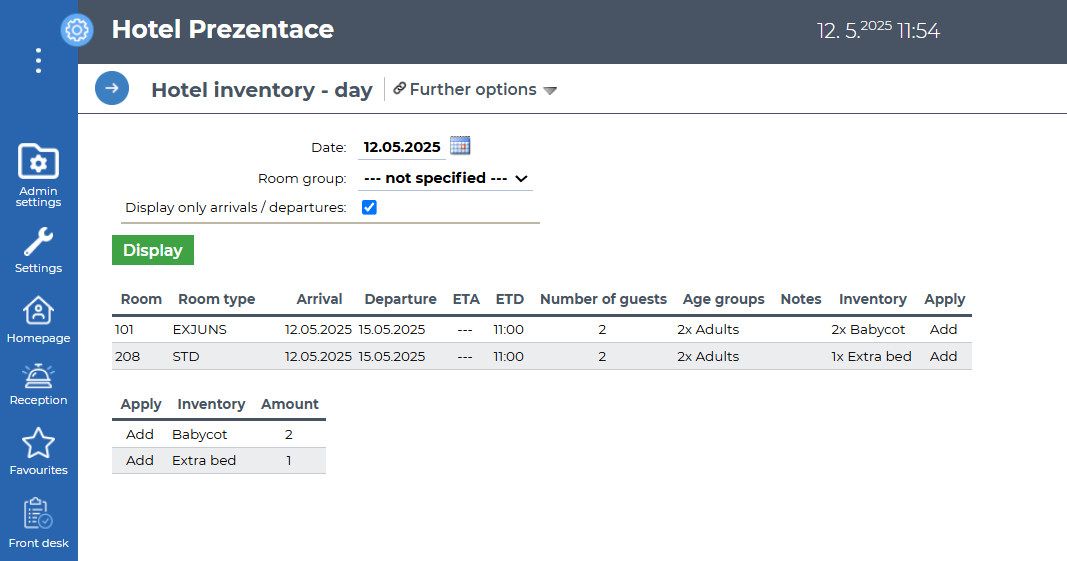Open Favourites star in sidebar
Screen dimensions: 1067x561
click(38, 451)
